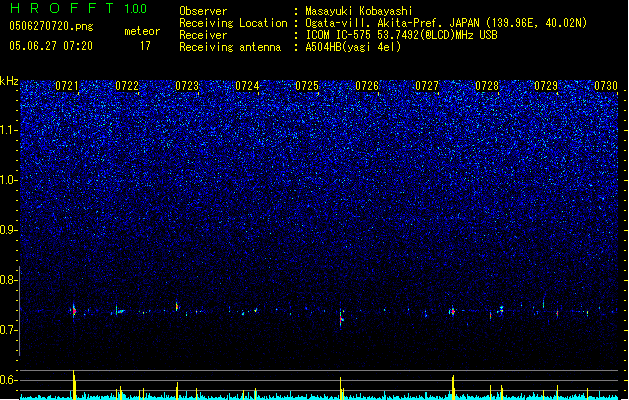Click the Receiving antenna label

(x=230, y=47)
